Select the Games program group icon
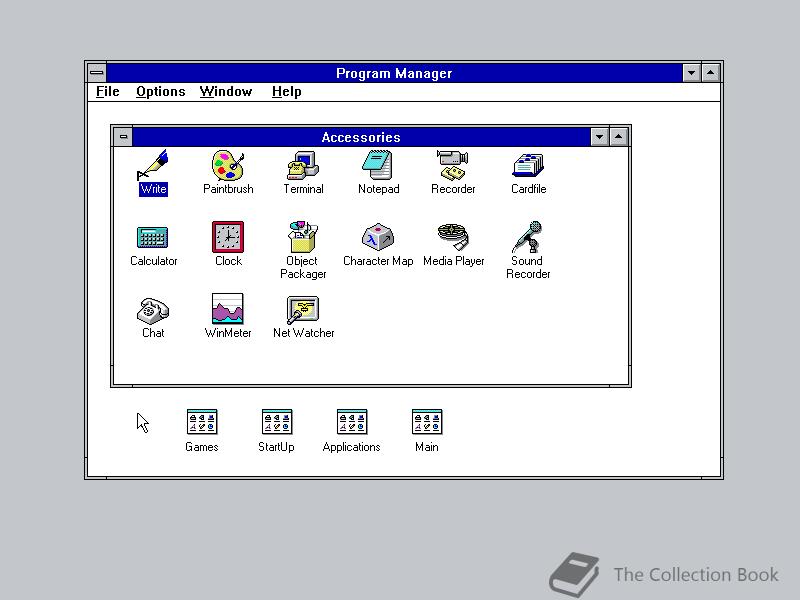Image resolution: width=800 pixels, height=600 pixels. pos(202,422)
